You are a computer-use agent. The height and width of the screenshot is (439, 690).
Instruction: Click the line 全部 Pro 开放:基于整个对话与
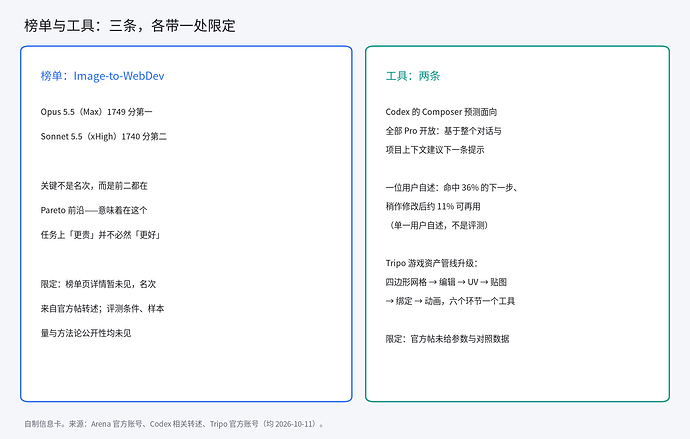coord(444,131)
